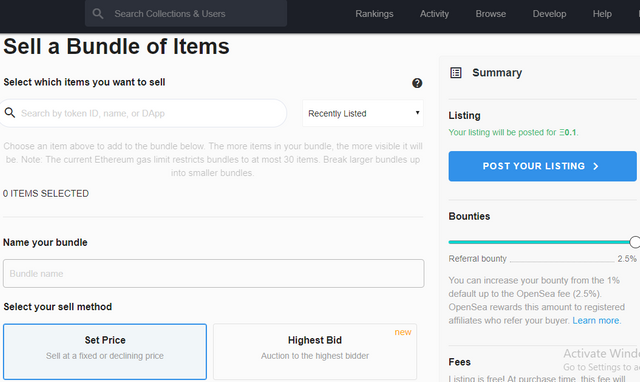The height and width of the screenshot is (382, 640).
Task: Open the Activity menu
Action: [x=434, y=13]
